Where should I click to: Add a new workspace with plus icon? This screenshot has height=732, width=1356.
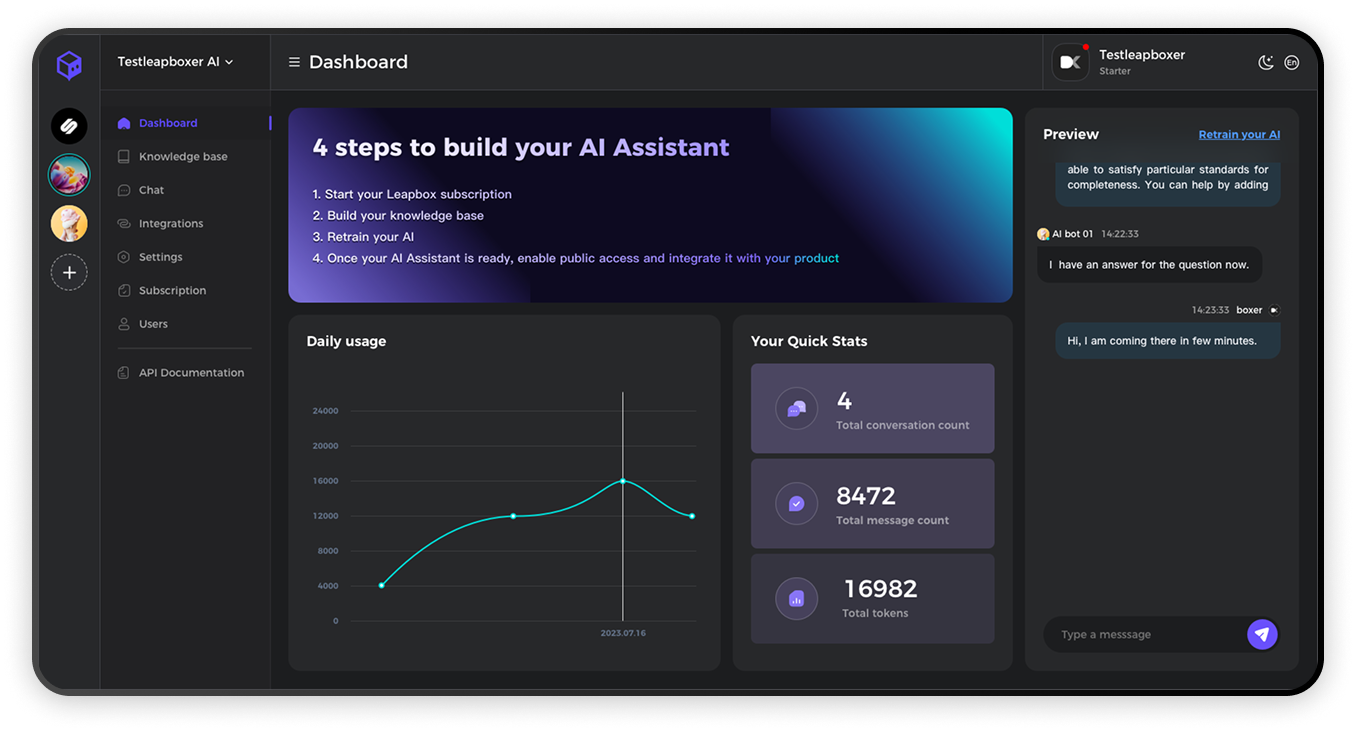69,272
